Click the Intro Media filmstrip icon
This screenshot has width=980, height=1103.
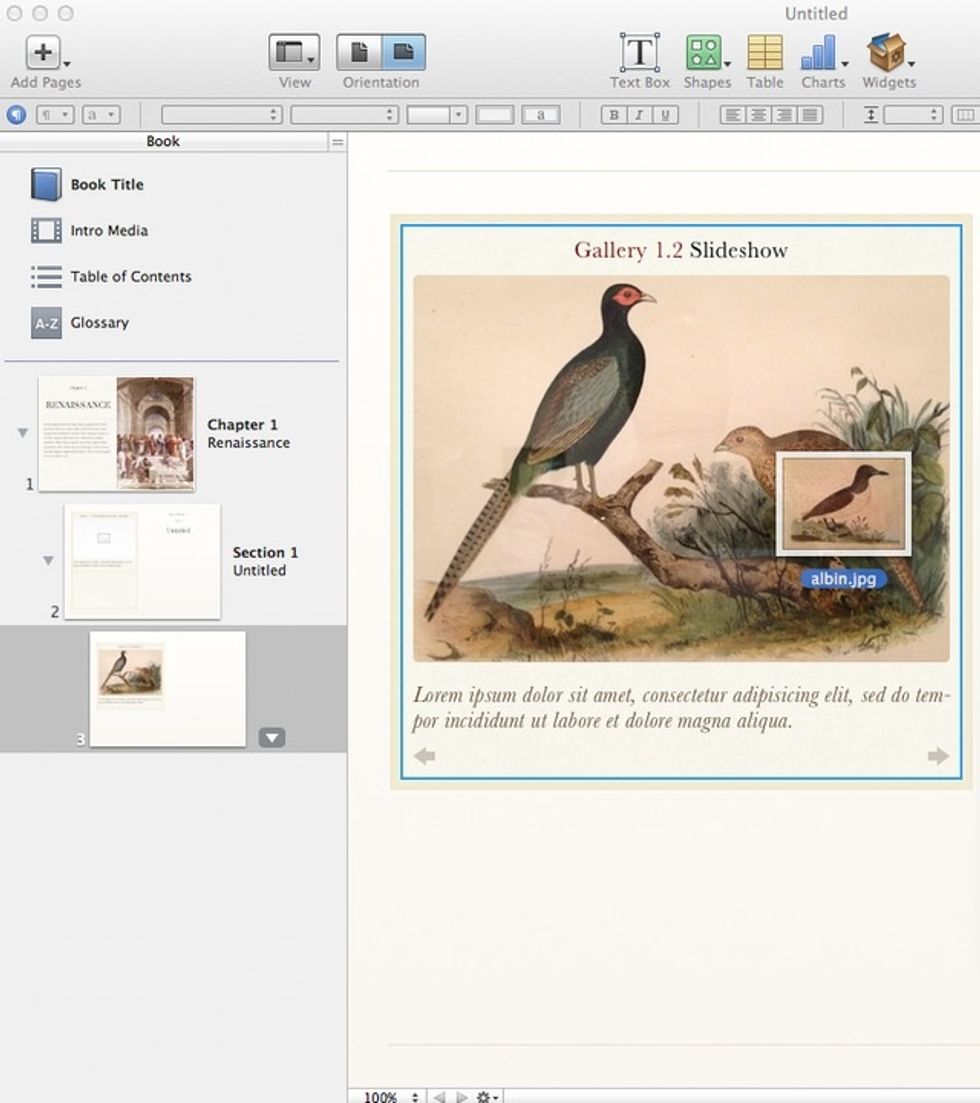point(46,230)
